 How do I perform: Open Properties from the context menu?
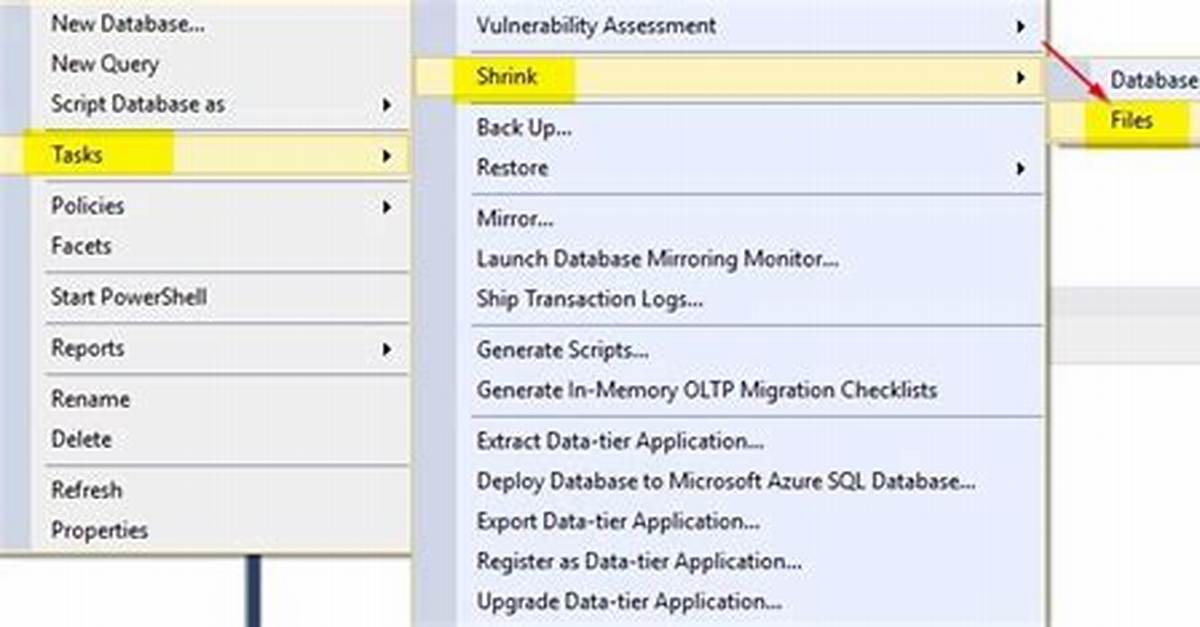pyautogui.click(x=99, y=530)
